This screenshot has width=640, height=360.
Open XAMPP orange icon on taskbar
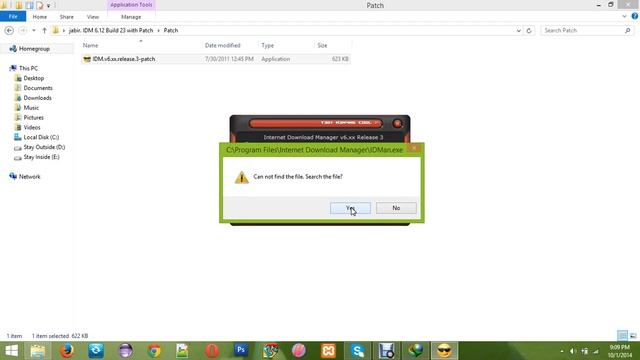pyautogui.click(x=328, y=351)
